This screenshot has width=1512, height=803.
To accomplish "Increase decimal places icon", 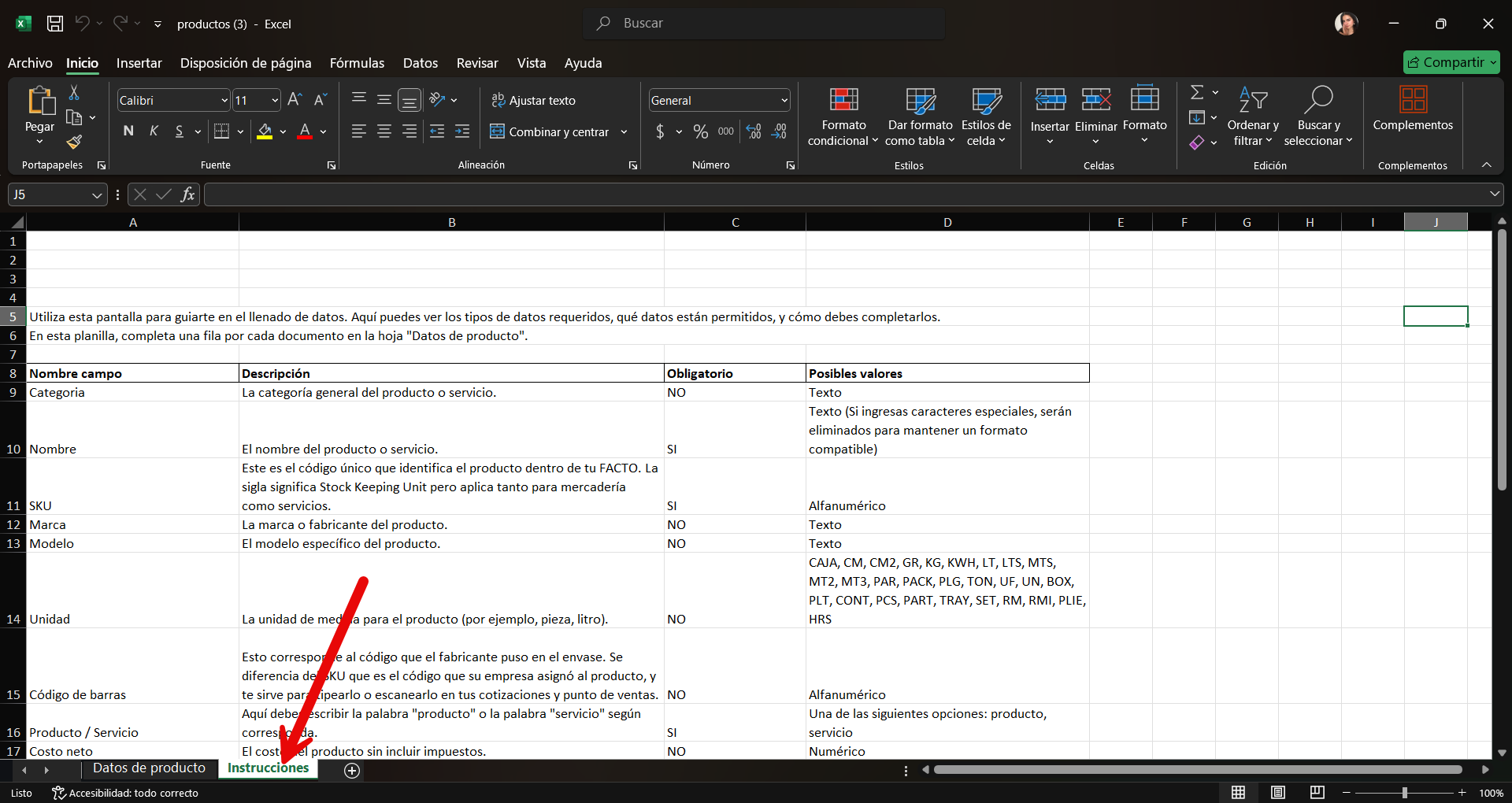I will point(754,131).
